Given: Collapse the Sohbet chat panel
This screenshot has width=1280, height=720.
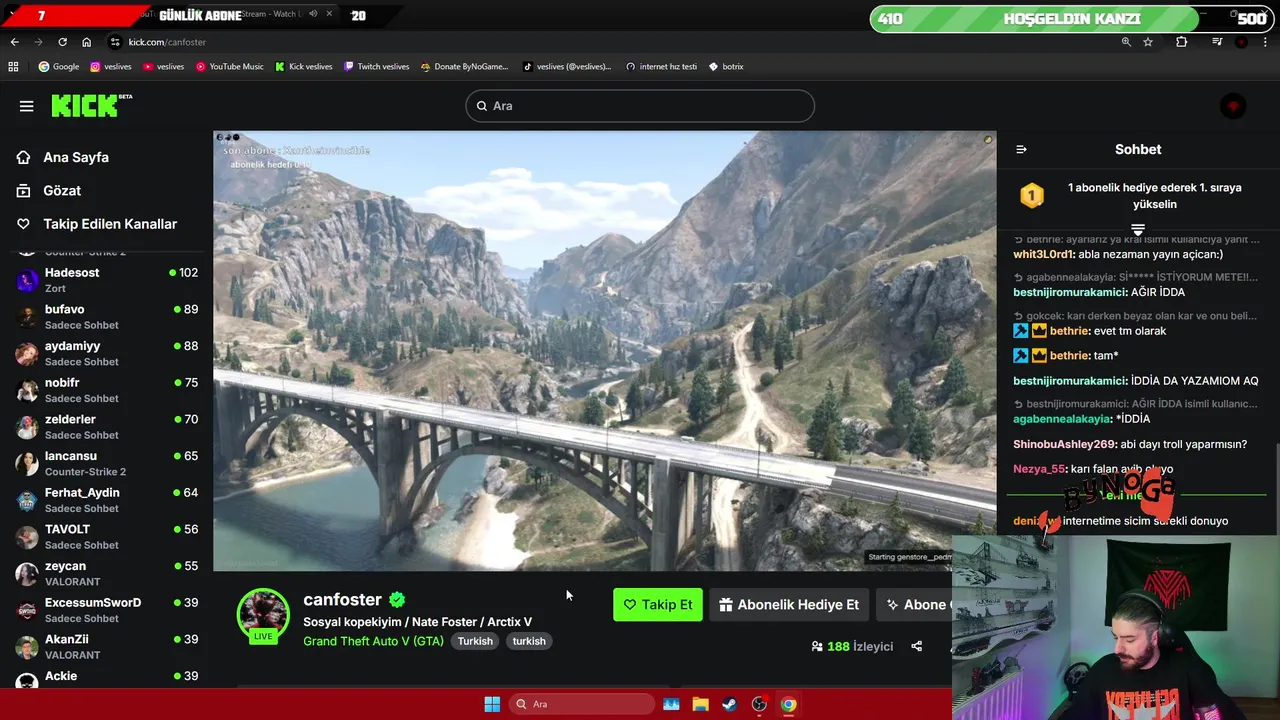Looking at the screenshot, I should [x=1021, y=149].
